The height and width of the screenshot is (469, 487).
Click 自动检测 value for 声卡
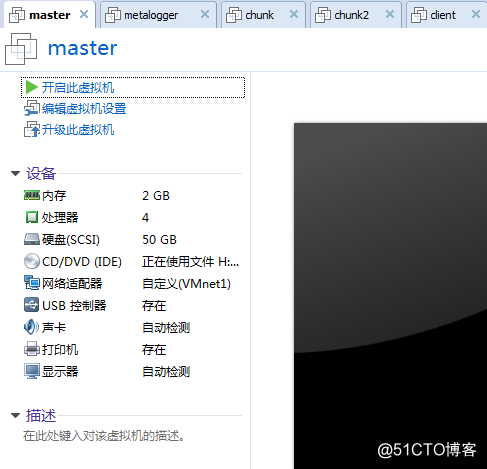coord(166,328)
